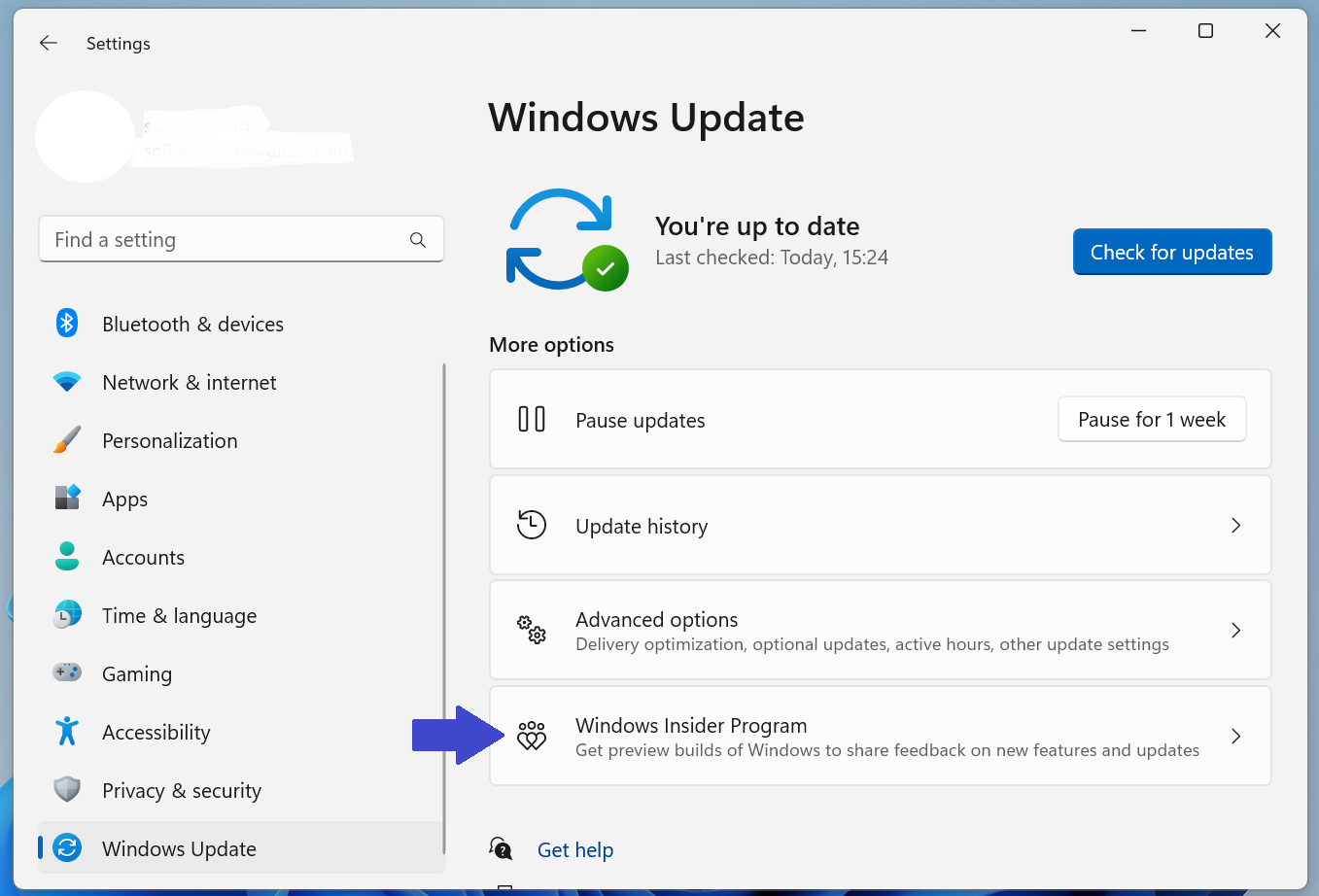
Task: Open Advanced options via its chevron
Action: click(1235, 630)
